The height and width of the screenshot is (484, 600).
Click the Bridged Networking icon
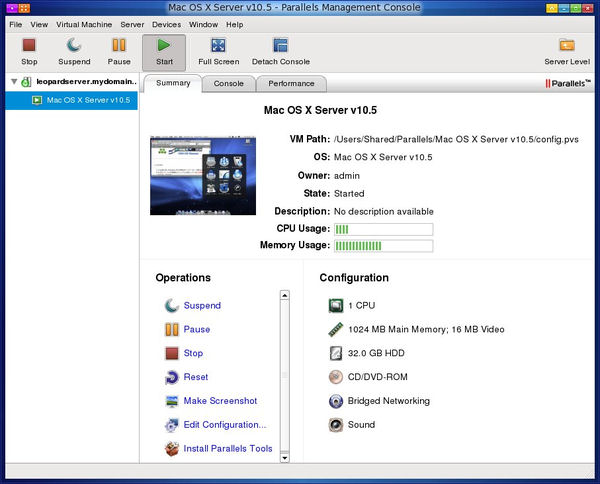pos(336,401)
